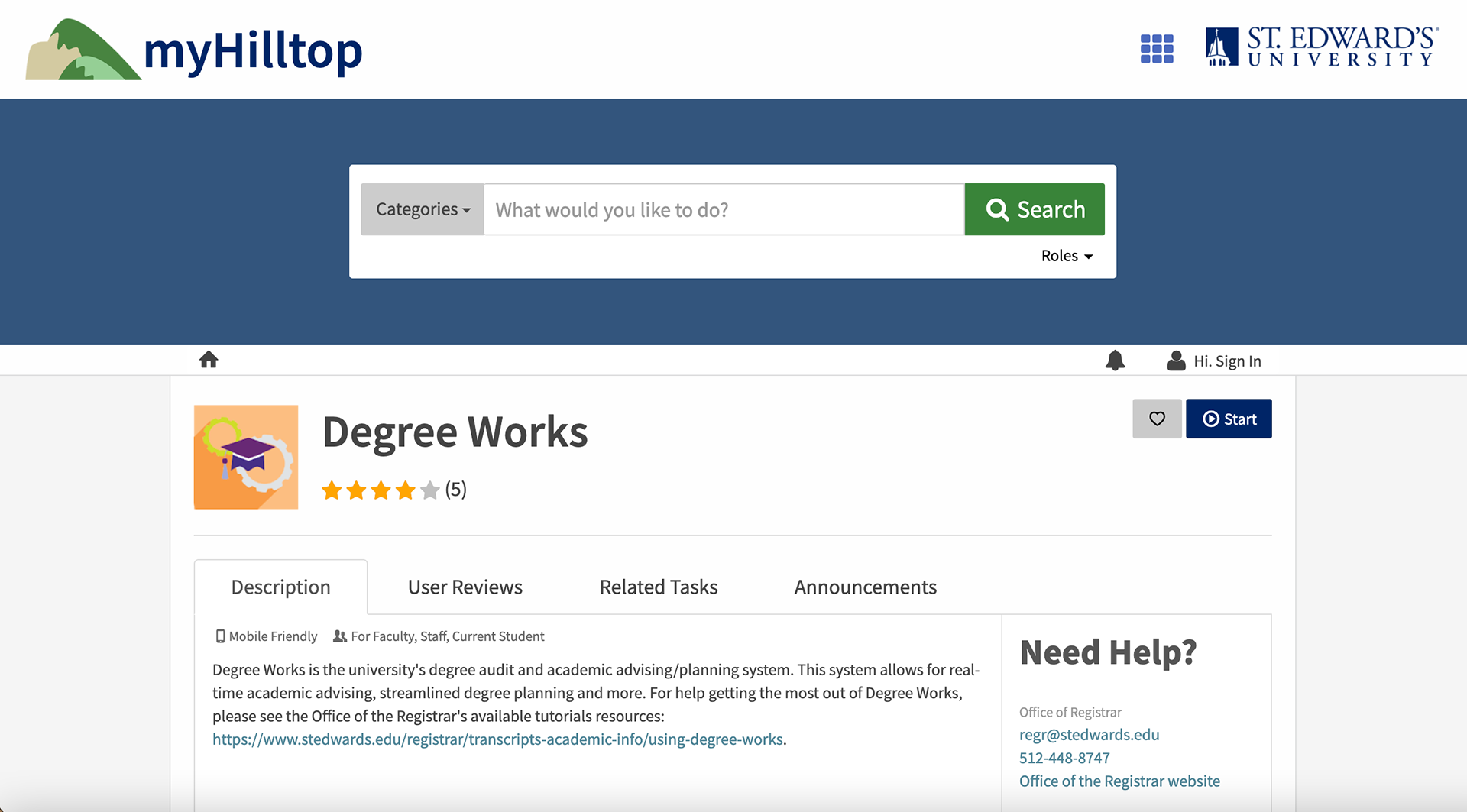This screenshot has height=812, width=1467.
Task: Open the notifications bell
Action: [1116, 361]
